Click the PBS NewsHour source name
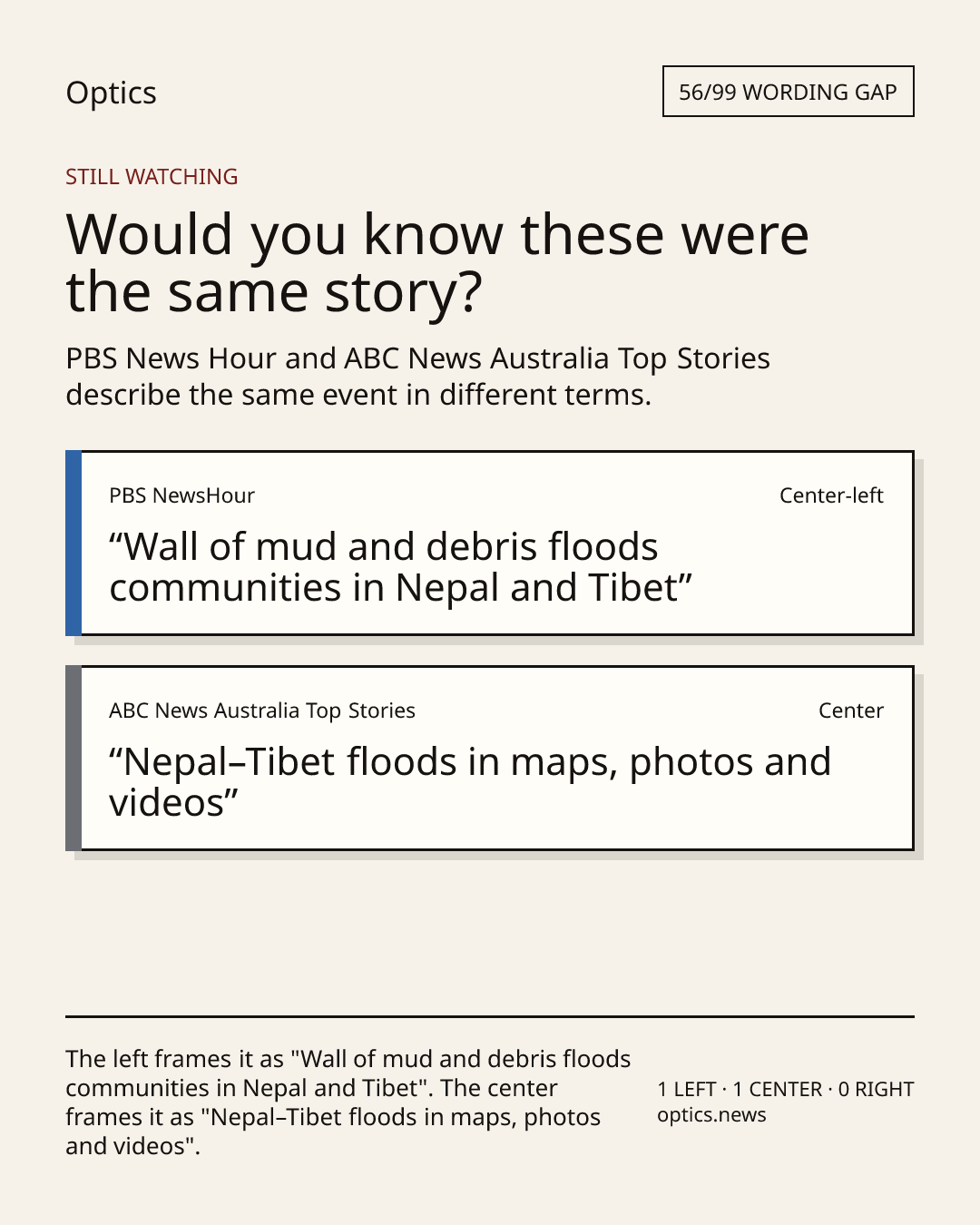This screenshot has width=980, height=1225. [x=181, y=495]
